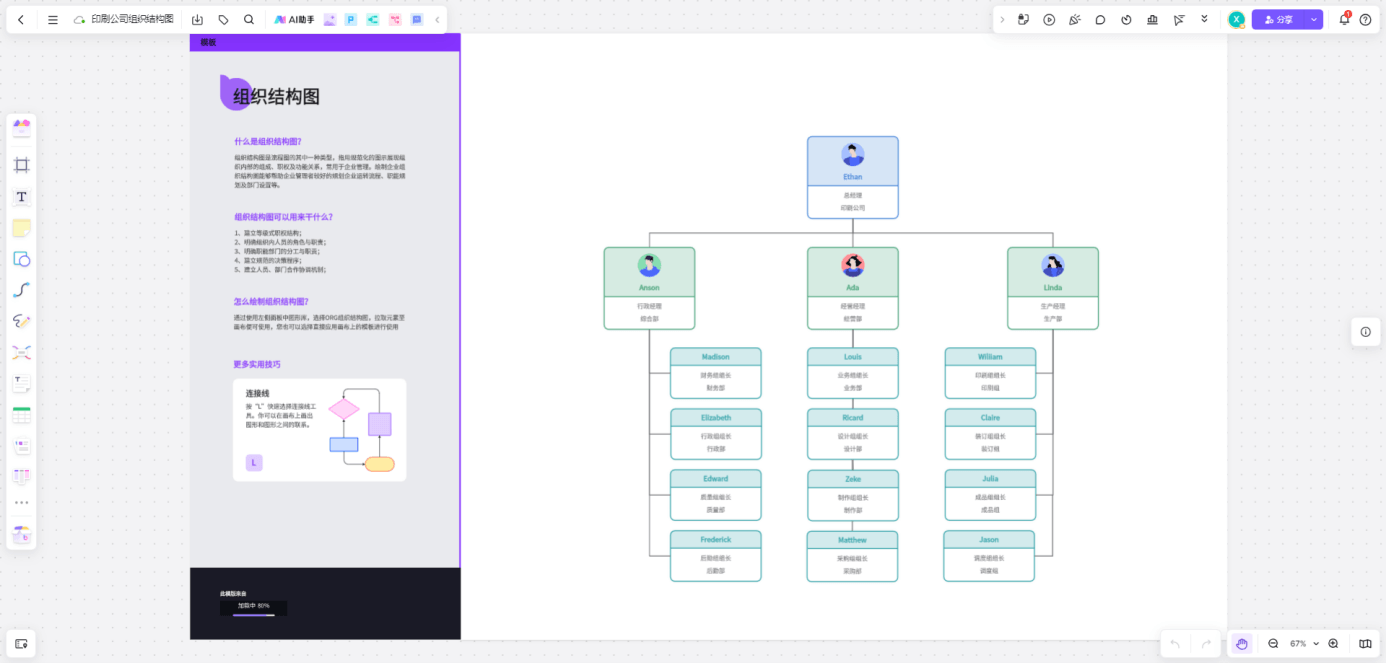
Task: Select the Sticky Note tool
Action: (21, 228)
